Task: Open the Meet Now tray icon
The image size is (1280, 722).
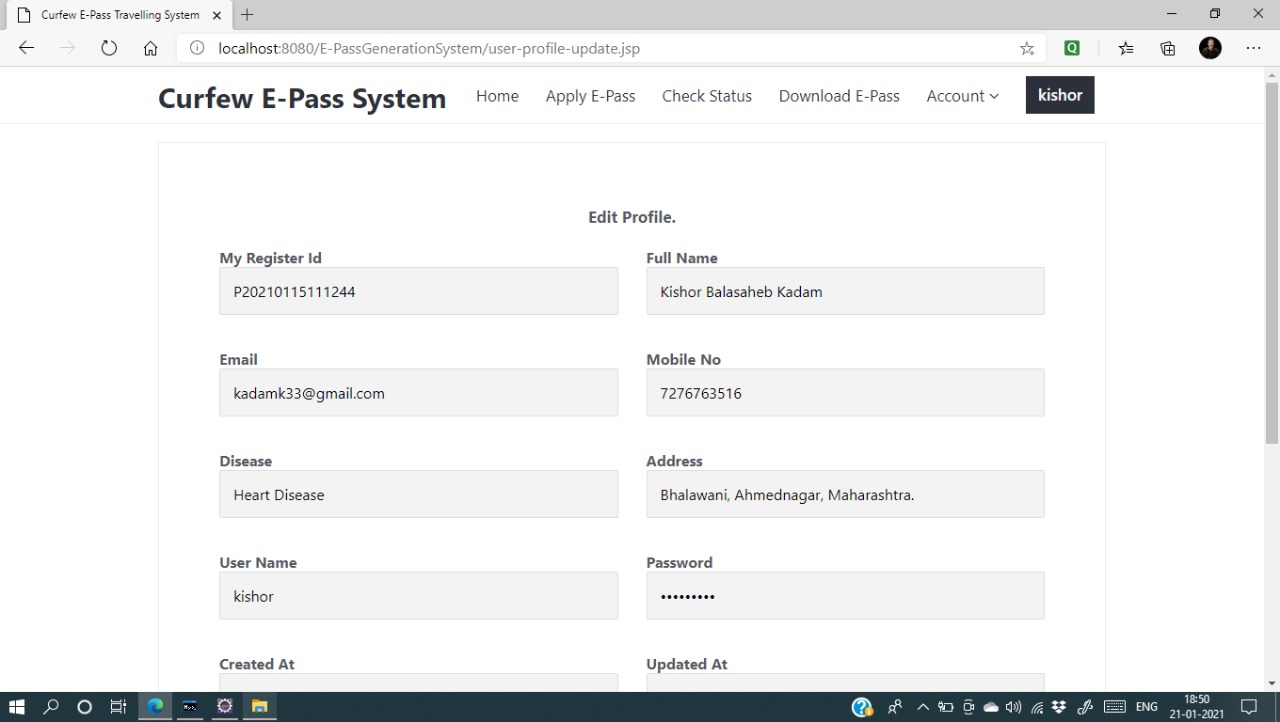Action: coord(968,707)
